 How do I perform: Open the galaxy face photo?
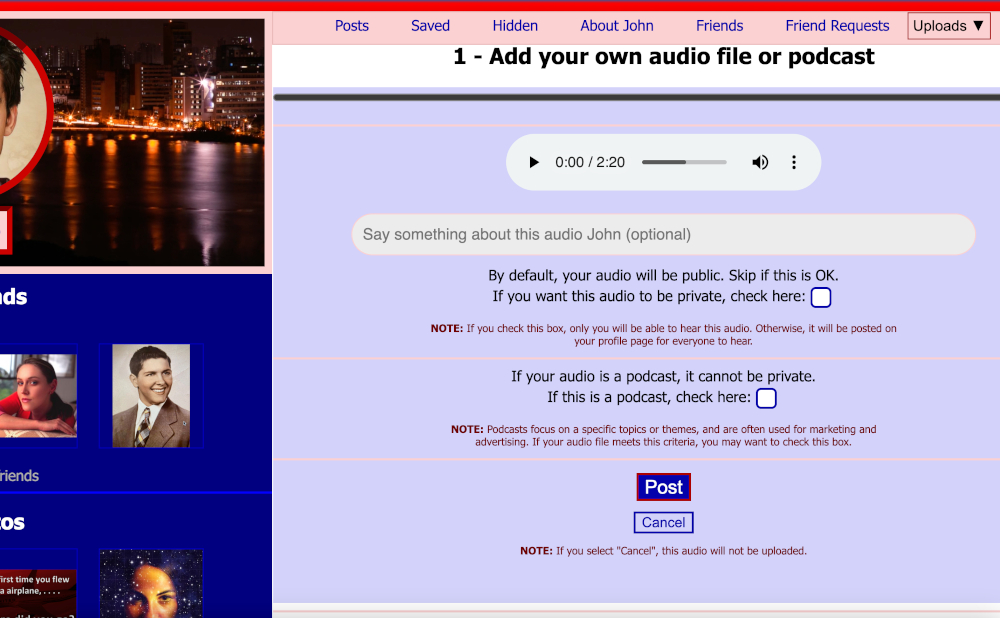[x=151, y=584]
